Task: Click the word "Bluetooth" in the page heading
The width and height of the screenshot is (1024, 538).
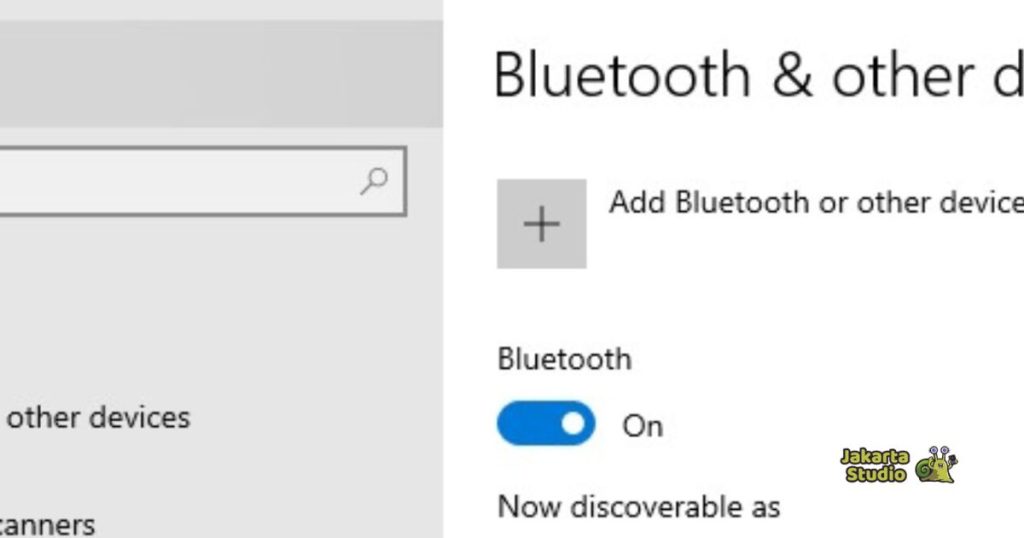Action: 622,75
